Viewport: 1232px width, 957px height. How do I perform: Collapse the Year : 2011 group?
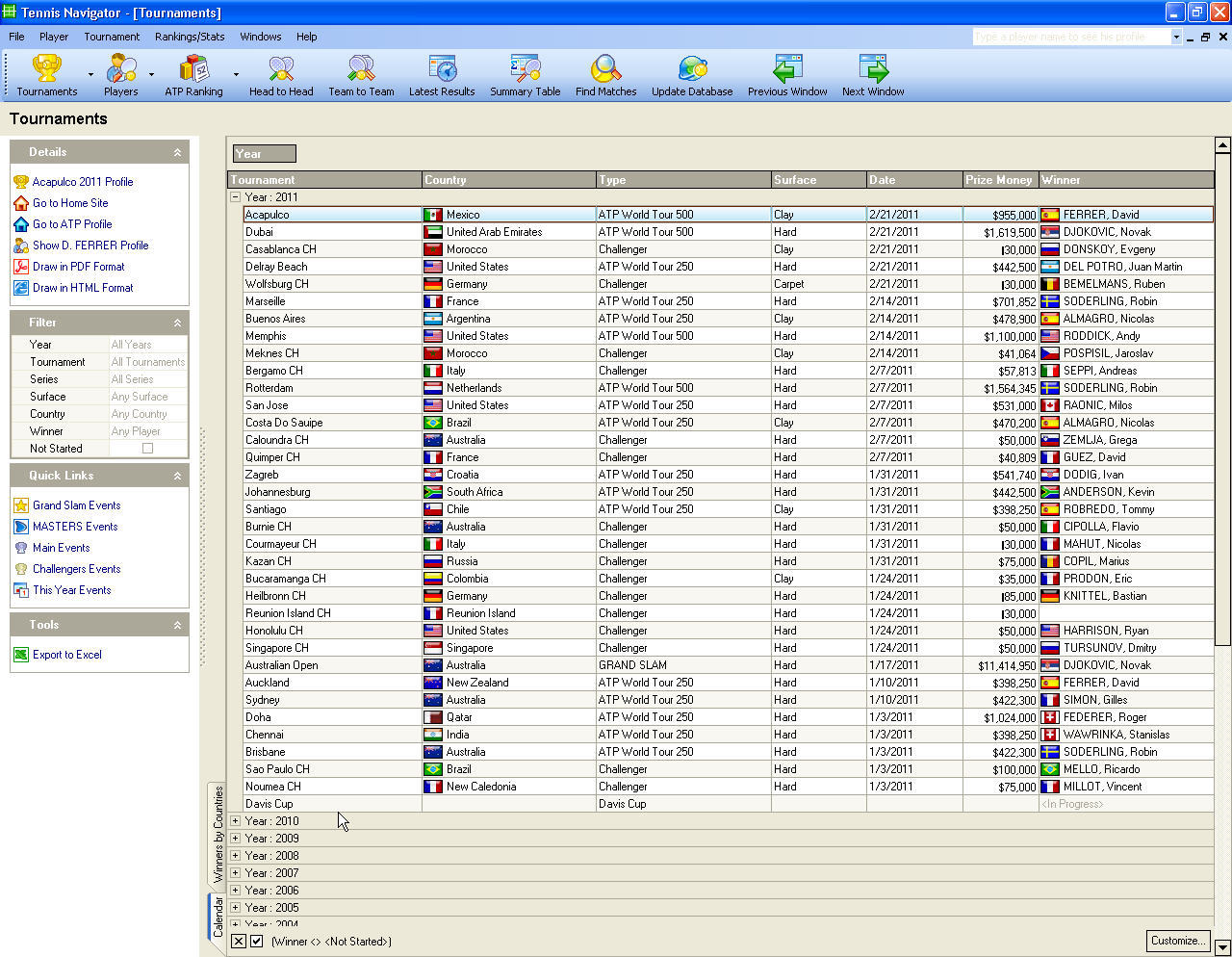click(235, 197)
